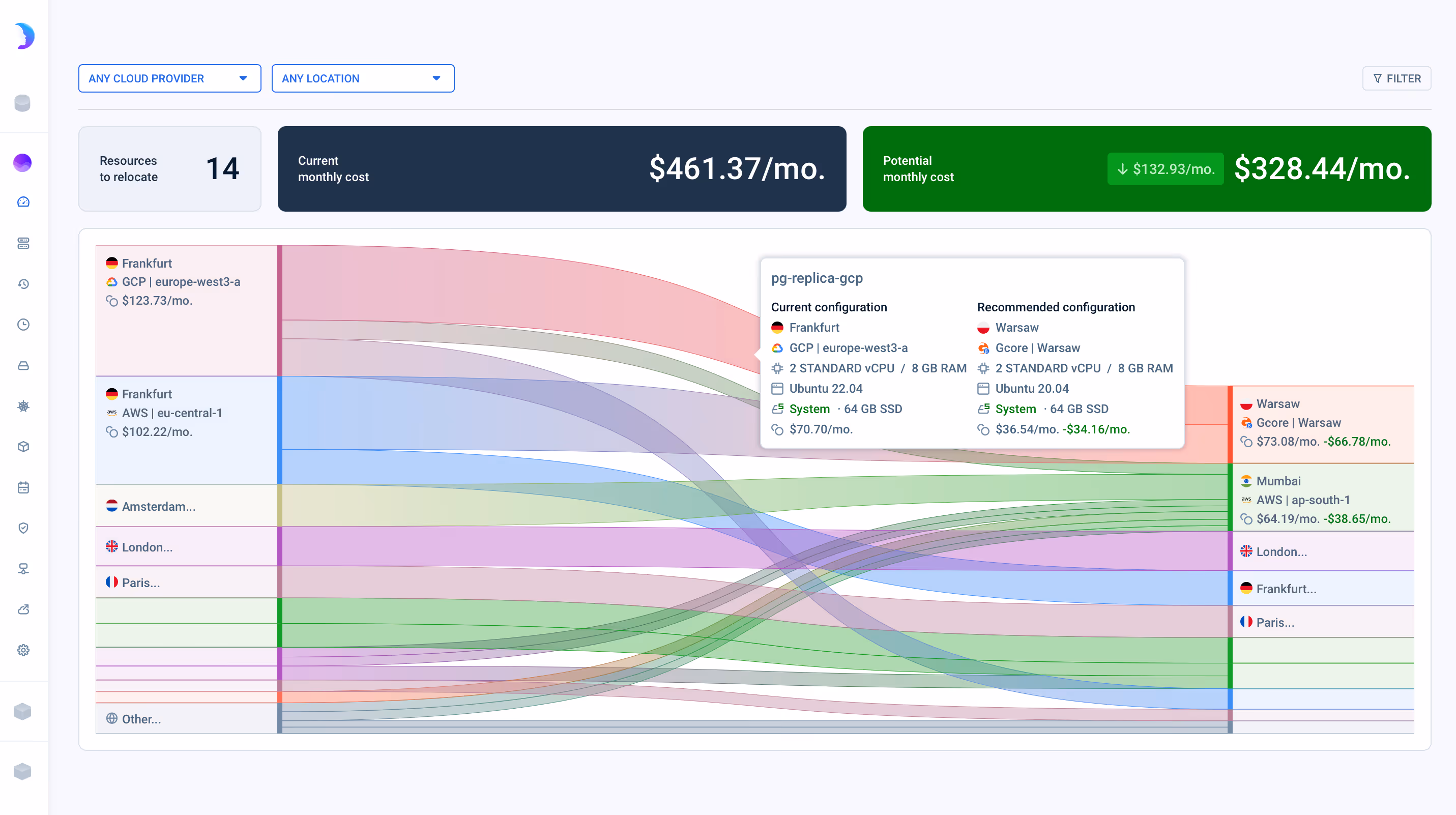
Task: Click the blue Frankfurt AWS node color bar
Action: [x=280, y=431]
